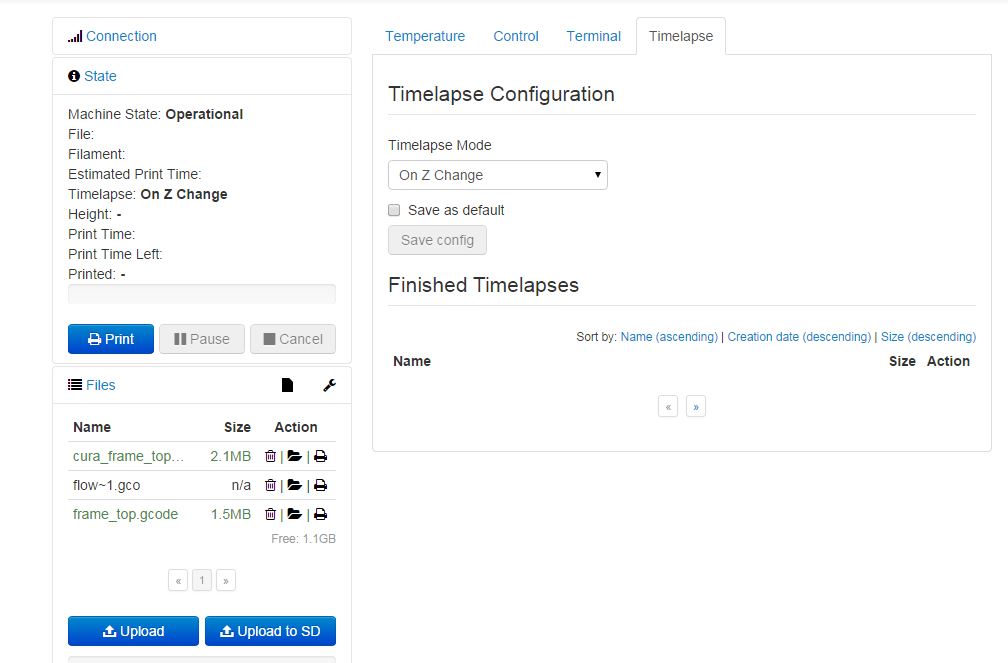Viewport: 1008px width, 663px height.
Task: Switch to the Temperature tab
Action: (425, 36)
